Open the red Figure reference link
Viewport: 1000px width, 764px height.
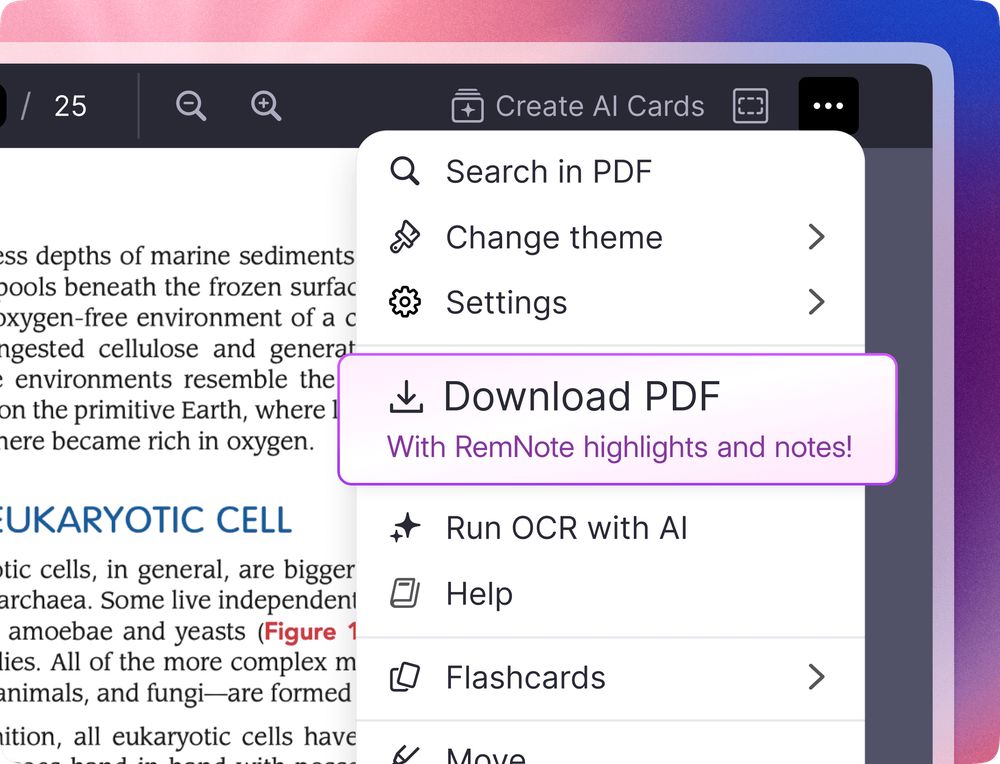click(x=310, y=631)
